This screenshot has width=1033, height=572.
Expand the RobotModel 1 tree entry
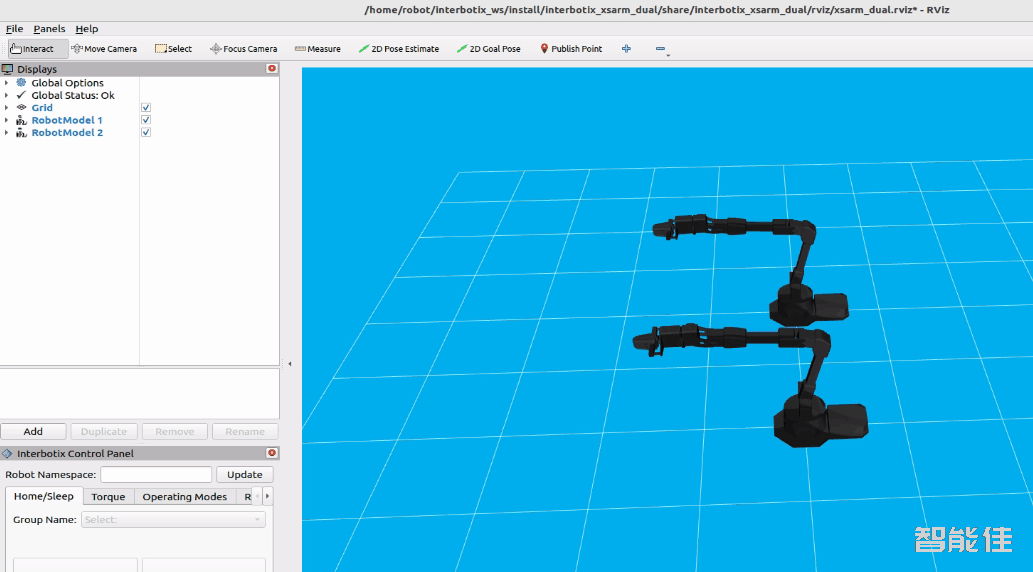tap(7, 120)
